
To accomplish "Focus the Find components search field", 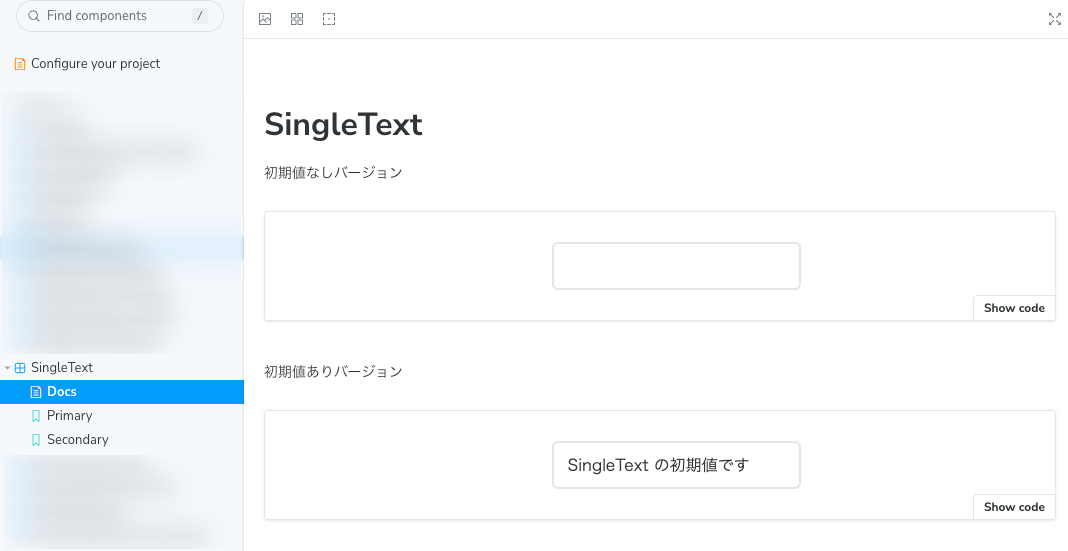I will tap(120, 16).
